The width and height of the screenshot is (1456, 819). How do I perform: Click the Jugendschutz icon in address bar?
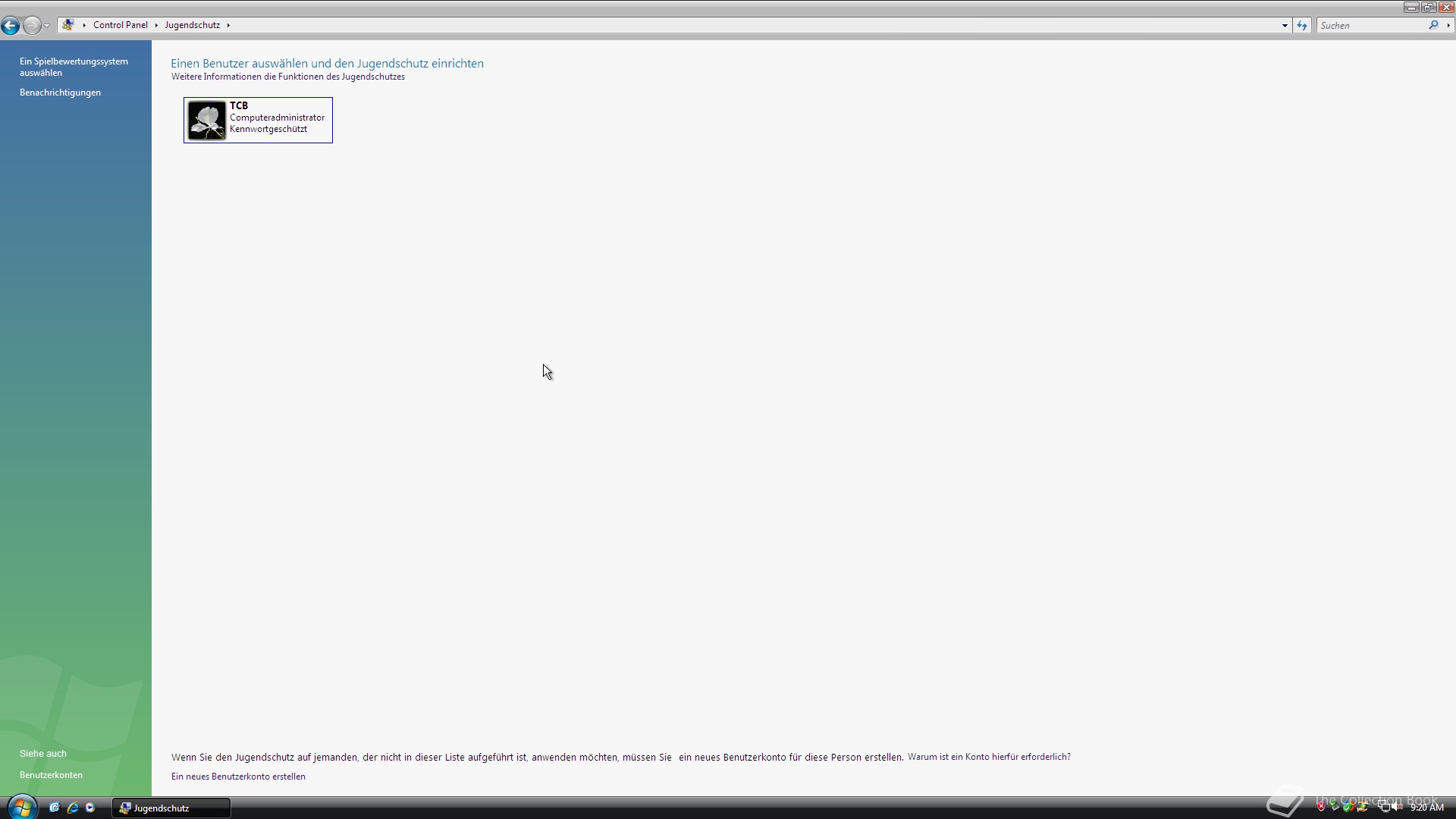[x=68, y=25]
